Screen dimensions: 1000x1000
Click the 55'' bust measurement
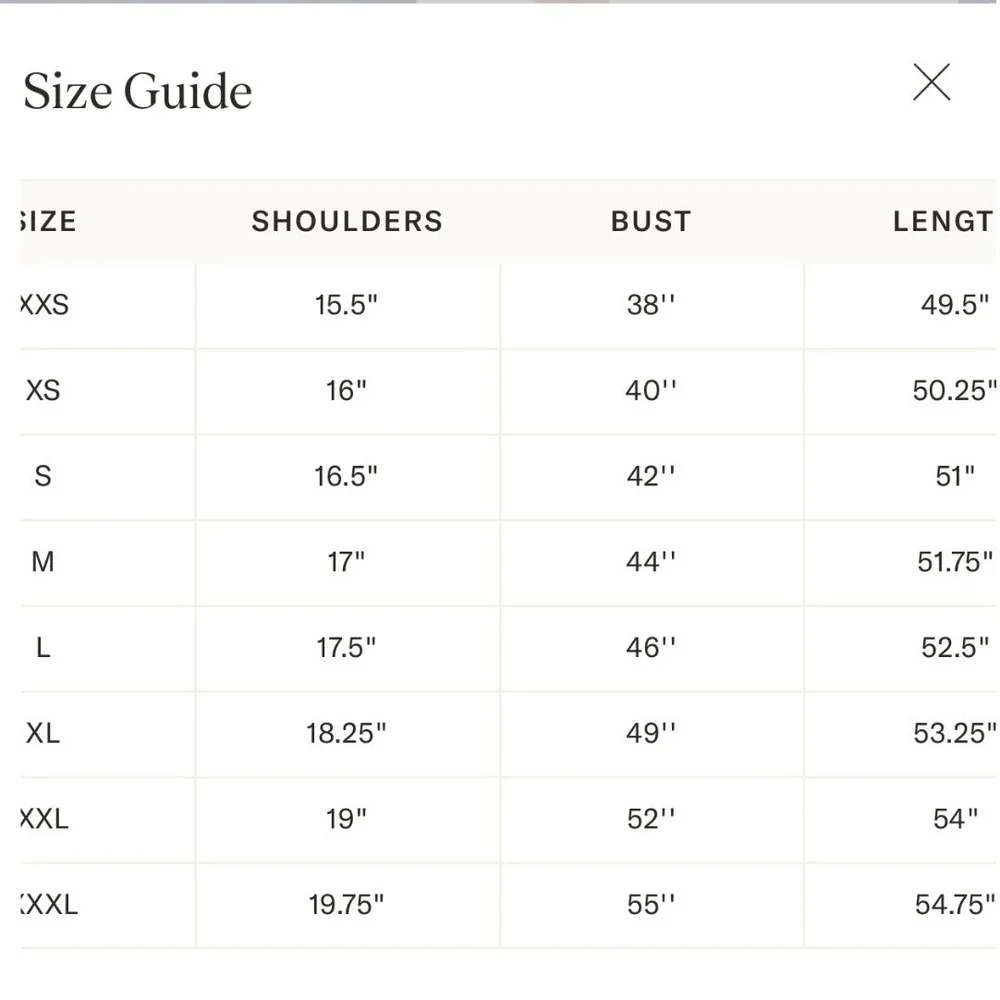651,904
